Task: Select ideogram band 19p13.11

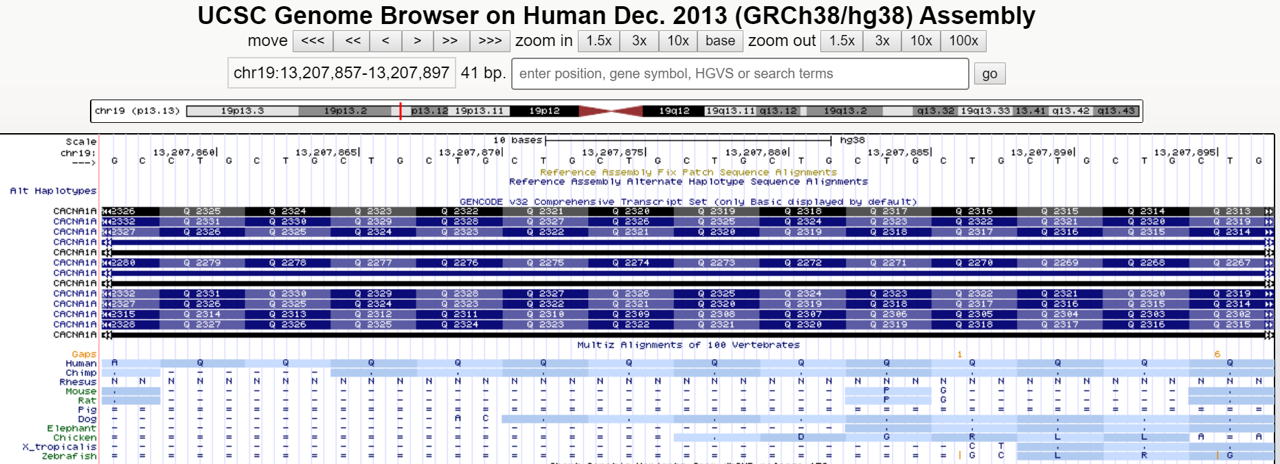Action: coord(481,111)
